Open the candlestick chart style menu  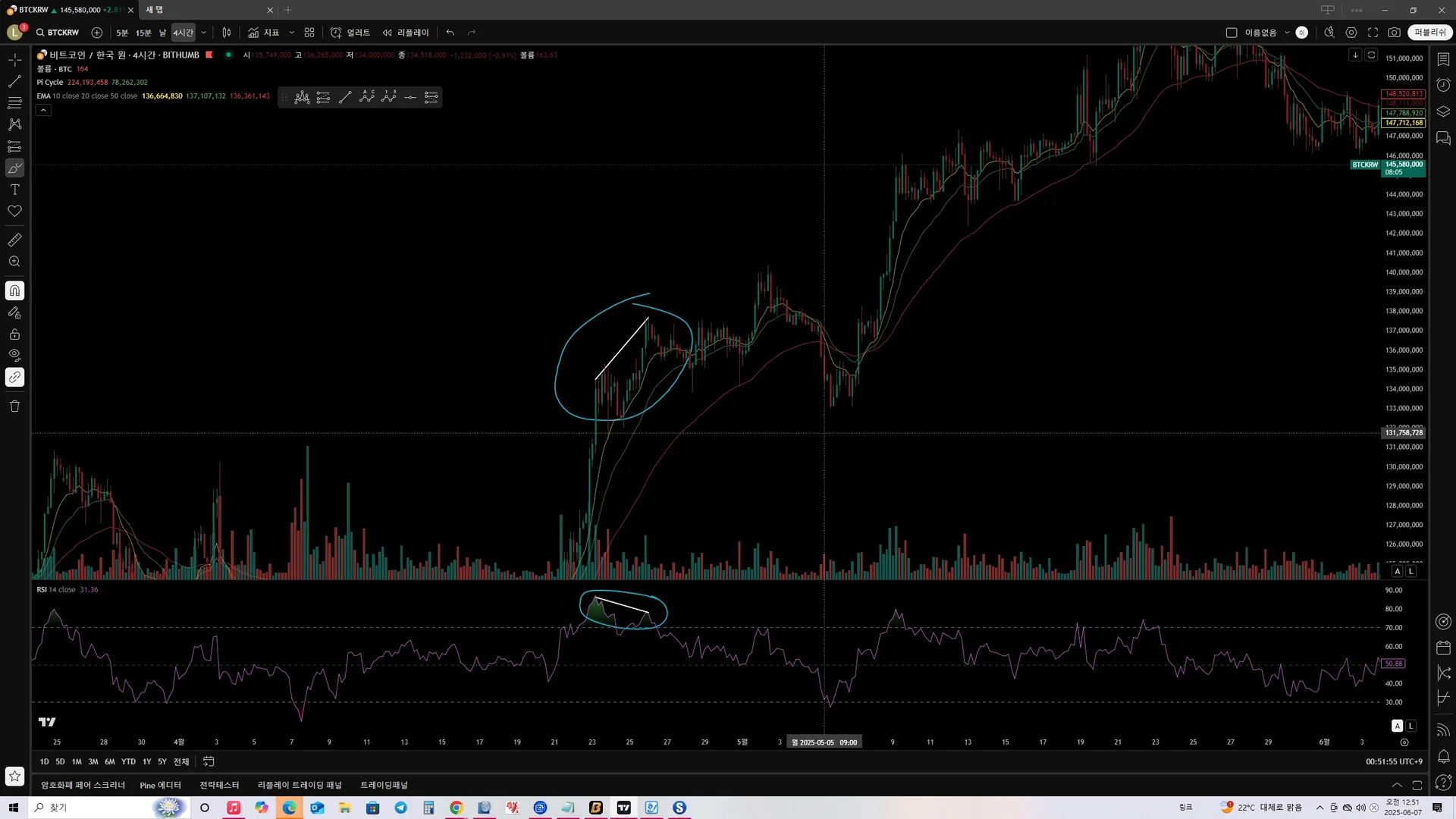pos(226,33)
